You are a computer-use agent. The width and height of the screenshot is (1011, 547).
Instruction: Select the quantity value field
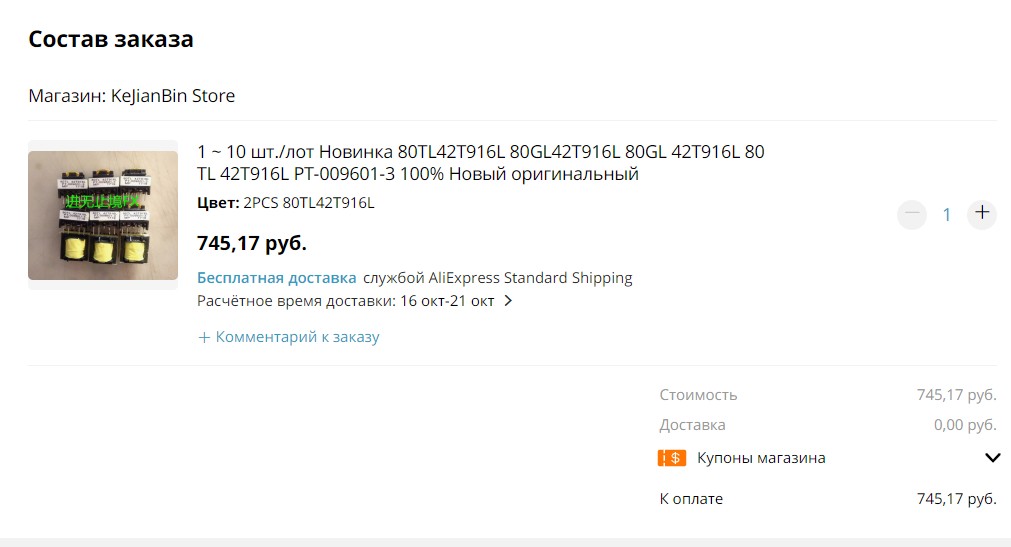click(947, 214)
